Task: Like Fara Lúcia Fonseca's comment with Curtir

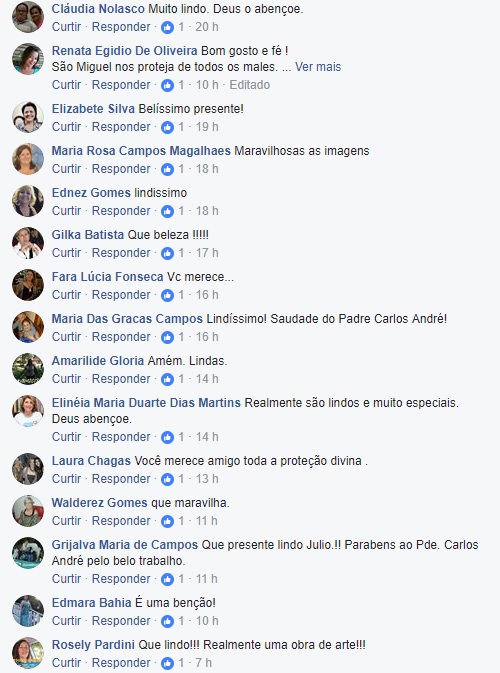Action: click(66, 295)
